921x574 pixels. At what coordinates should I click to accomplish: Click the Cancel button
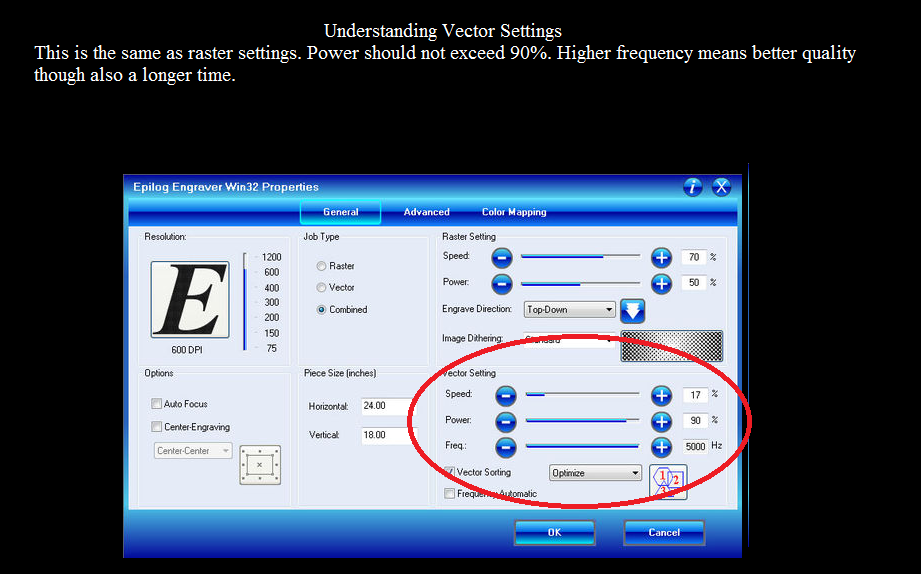(664, 532)
